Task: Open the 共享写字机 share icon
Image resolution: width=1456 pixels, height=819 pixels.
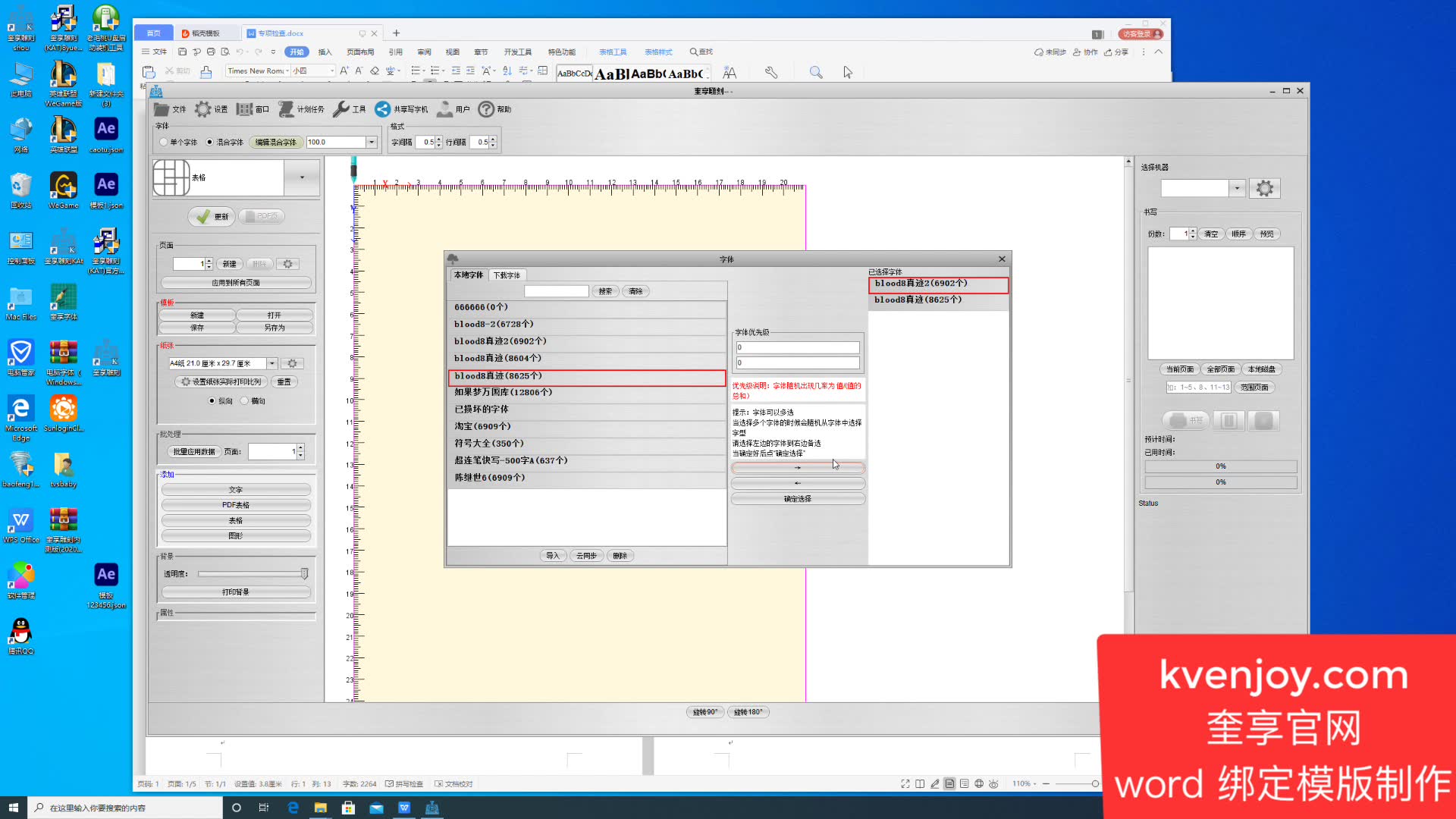Action: coord(383,109)
